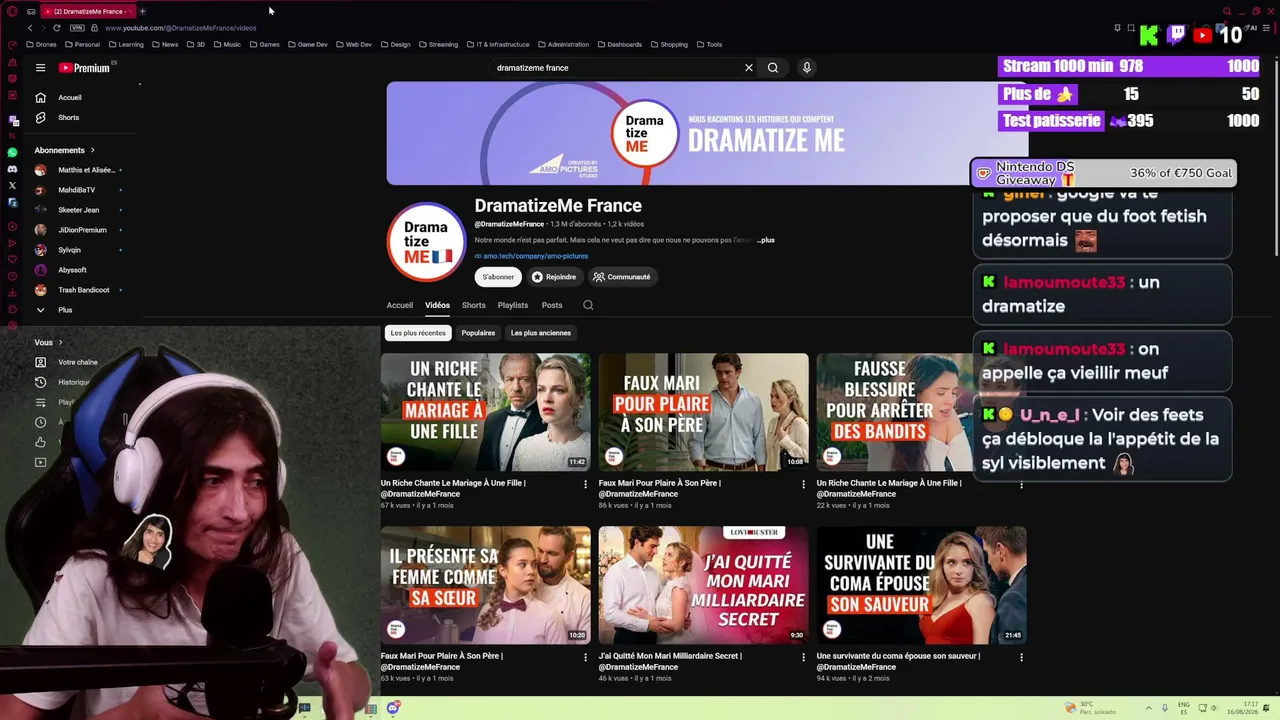Open the IT & Infrastructure bookmarks folder
Image resolution: width=1280 pixels, height=720 pixels.
pyautogui.click(x=498, y=44)
